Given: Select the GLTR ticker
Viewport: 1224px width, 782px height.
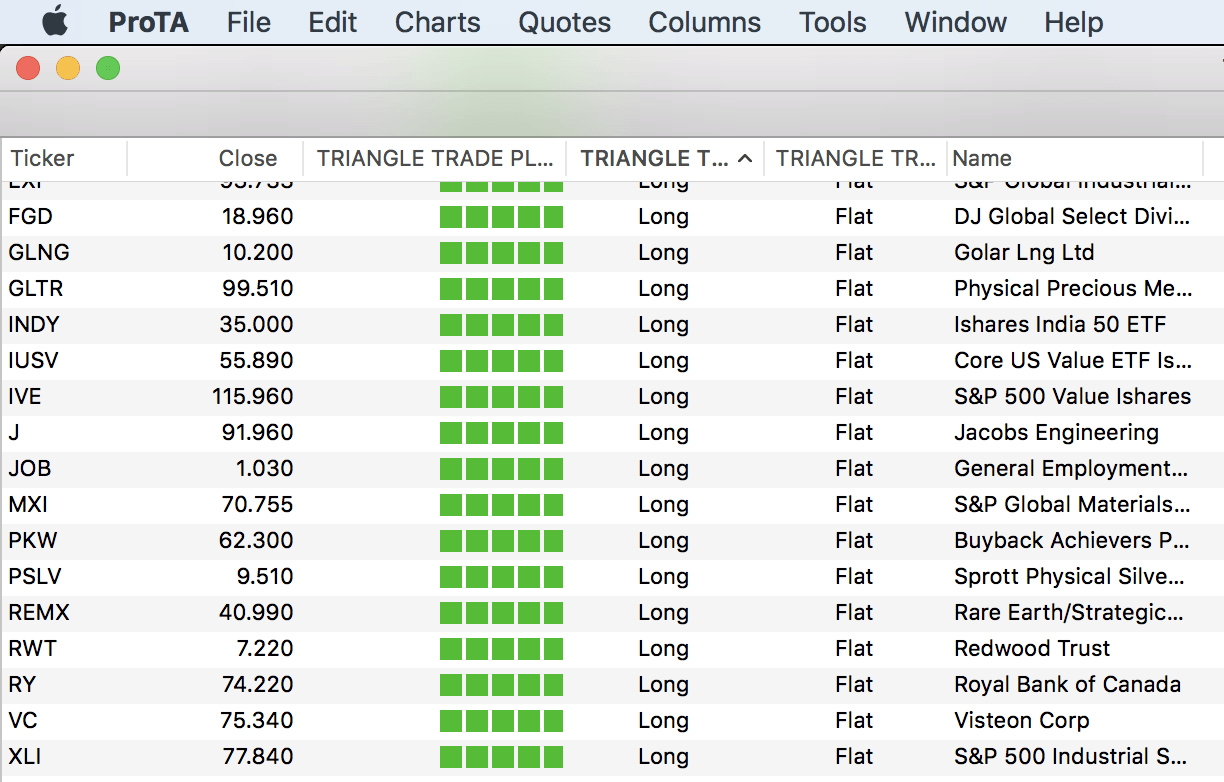Looking at the screenshot, I should pos(36,288).
